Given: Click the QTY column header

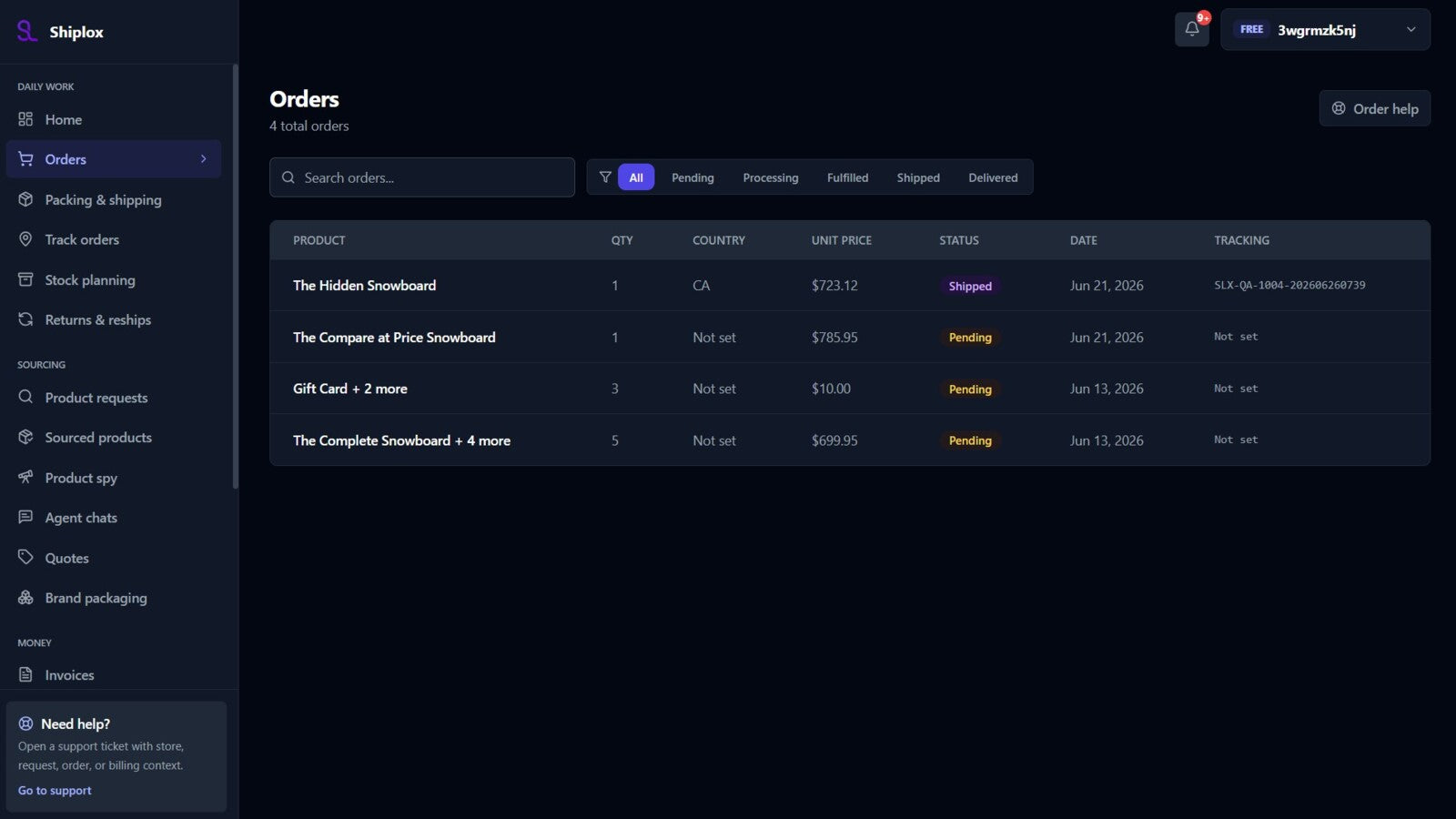Looking at the screenshot, I should (x=622, y=240).
